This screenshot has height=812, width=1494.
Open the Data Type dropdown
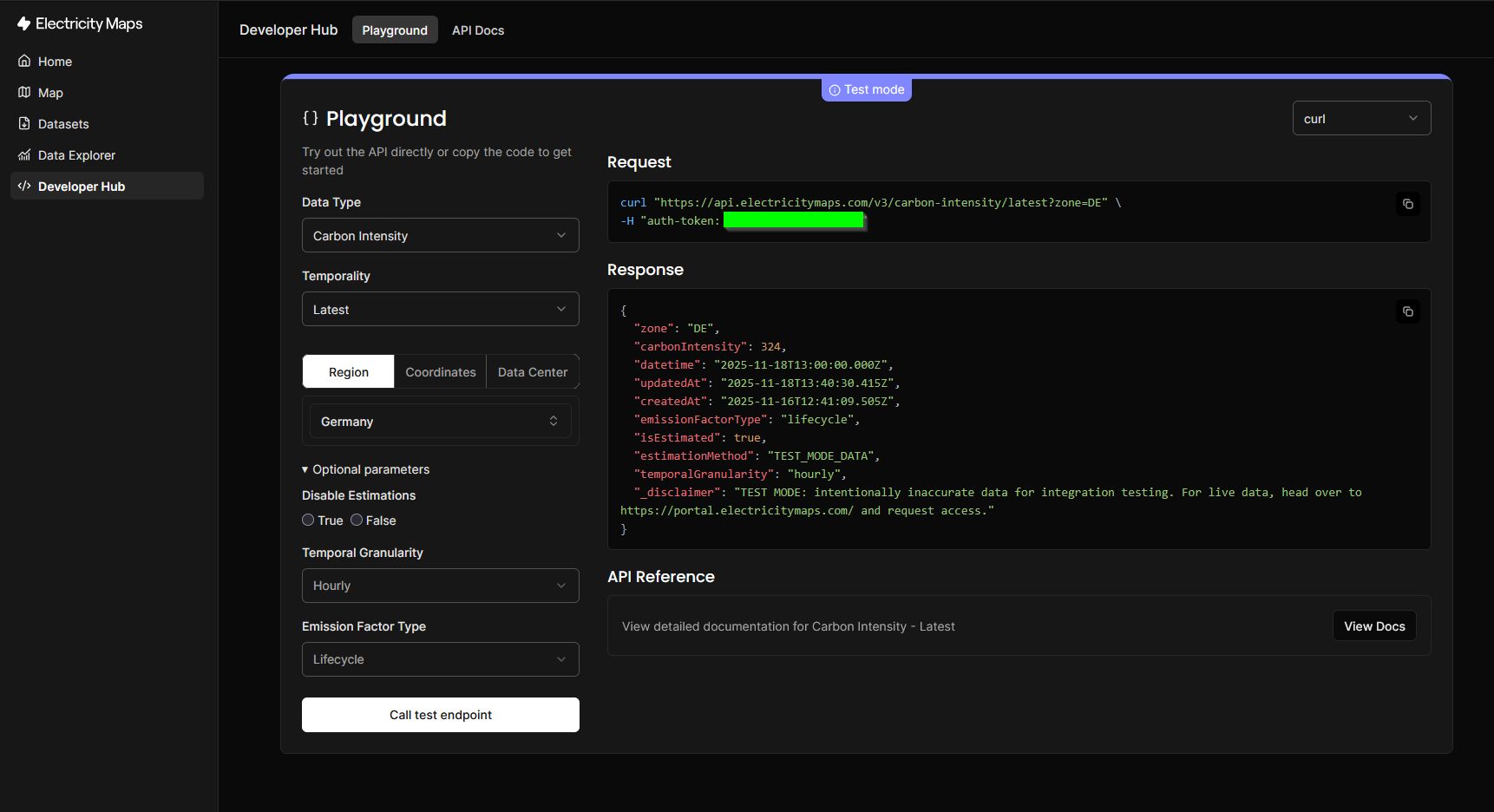coord(440,236)
